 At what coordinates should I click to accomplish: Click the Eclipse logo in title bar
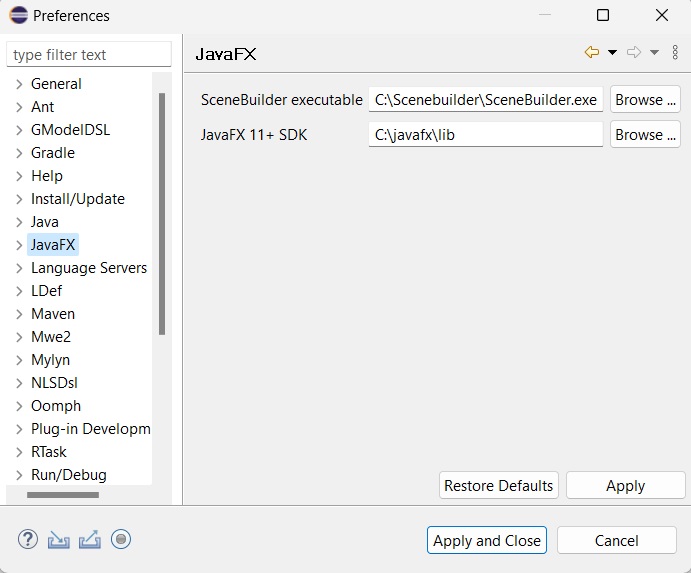(x=18, y=16)
